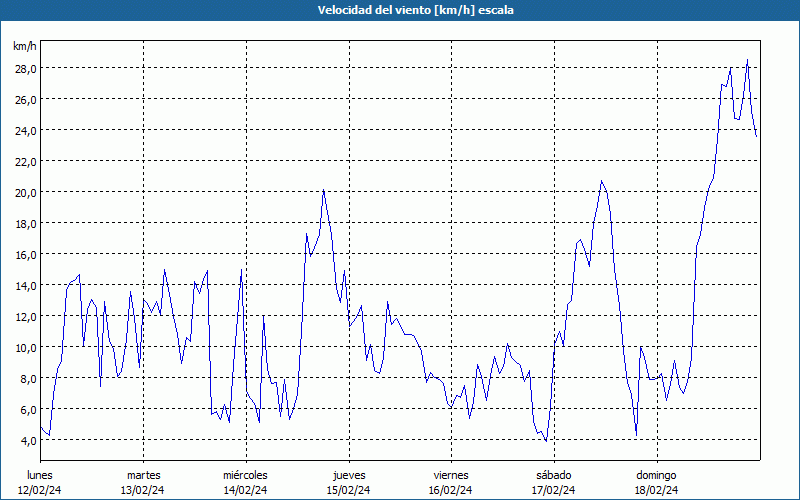This screenshot has height=500, width=800.
Task: Click the 'viernes' day label
Action: 451,475
